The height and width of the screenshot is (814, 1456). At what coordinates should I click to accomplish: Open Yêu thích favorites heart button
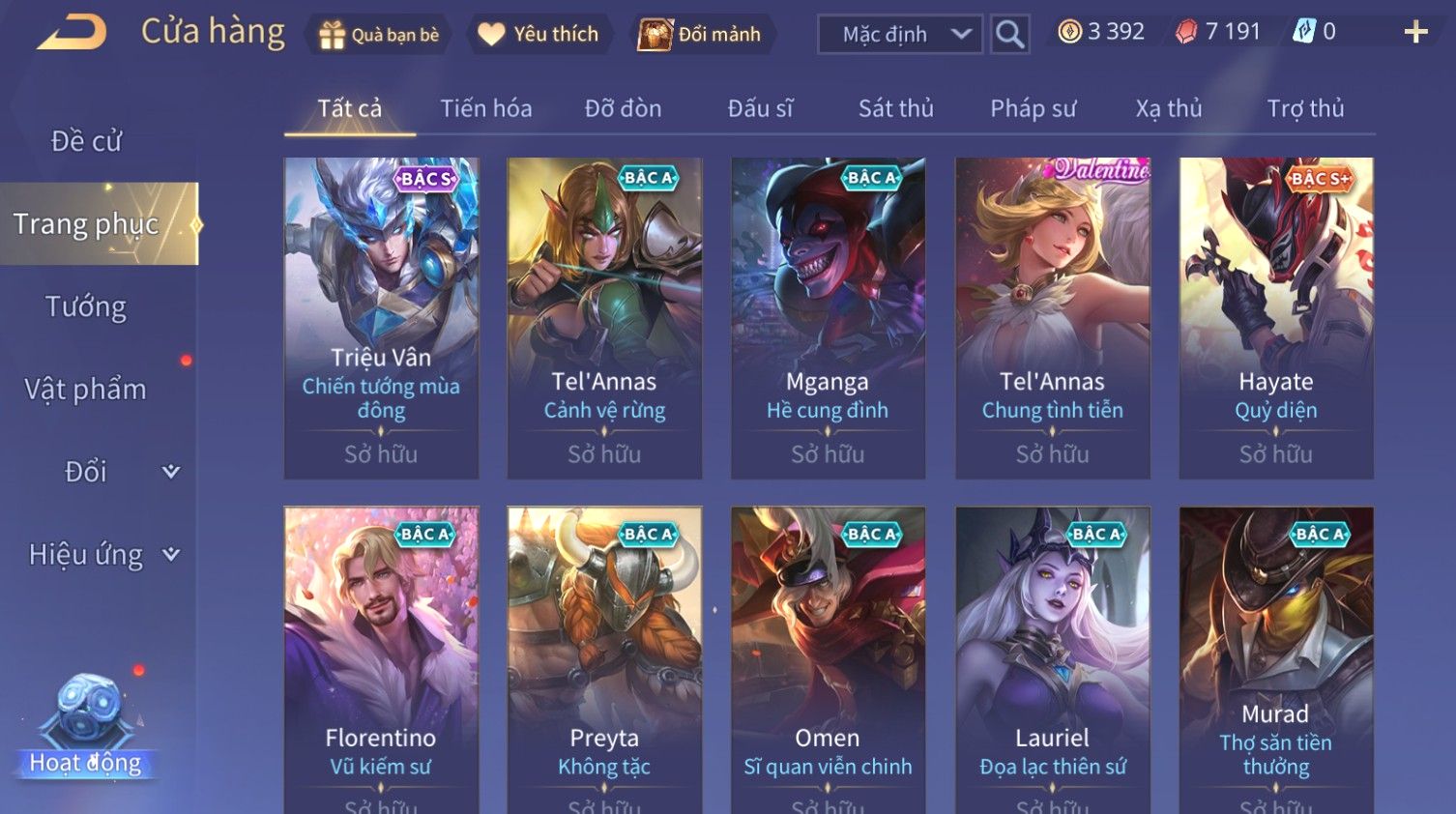[539, 35]
